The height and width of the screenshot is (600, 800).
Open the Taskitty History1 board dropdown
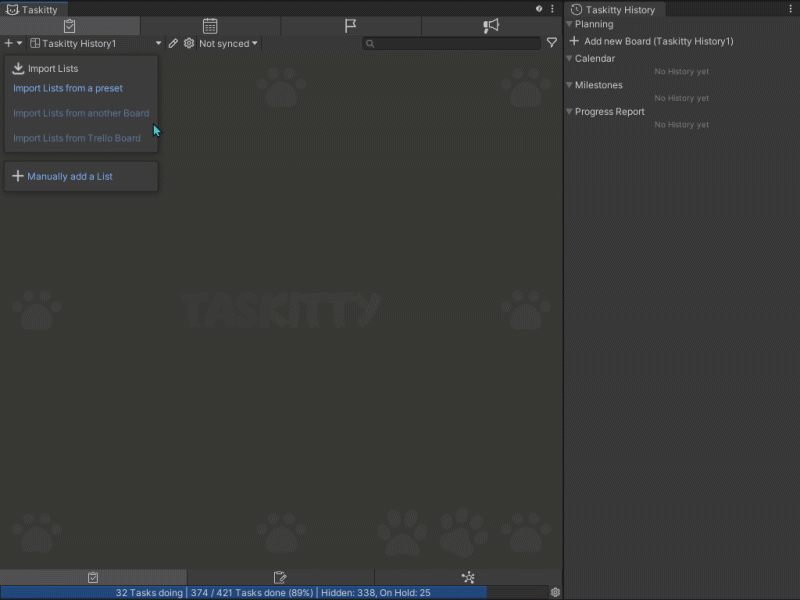click(x=96, y=43)
